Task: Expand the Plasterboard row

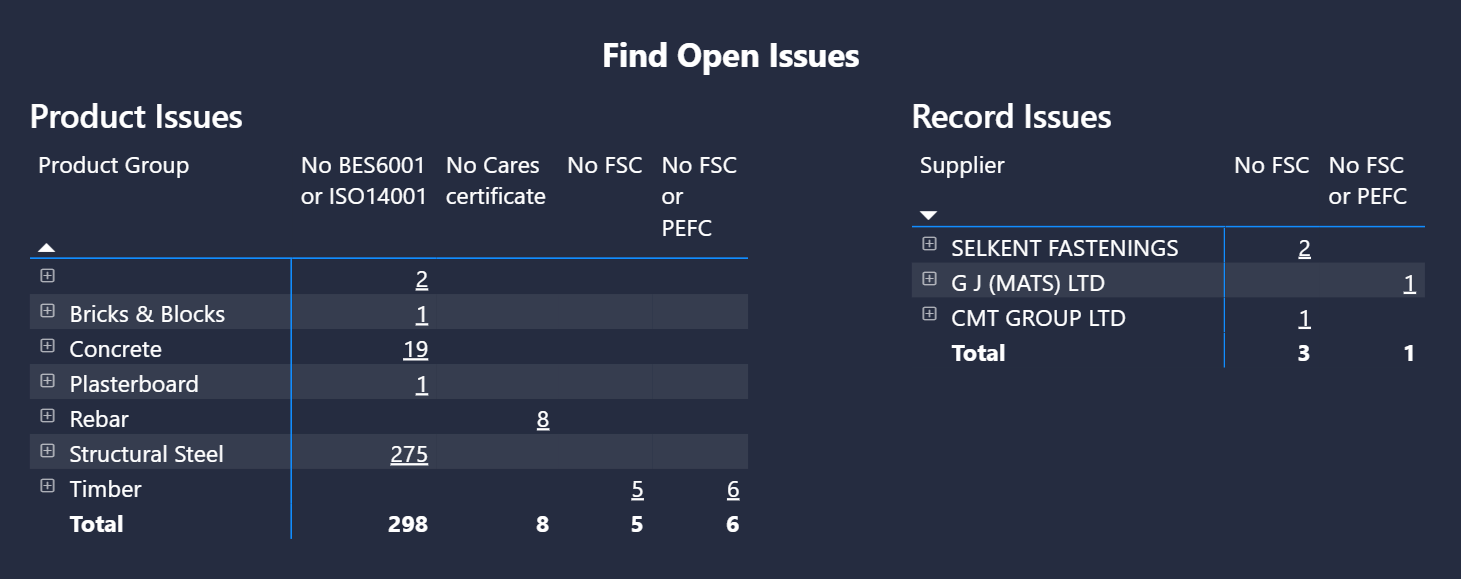Action: tap(47, 381)
